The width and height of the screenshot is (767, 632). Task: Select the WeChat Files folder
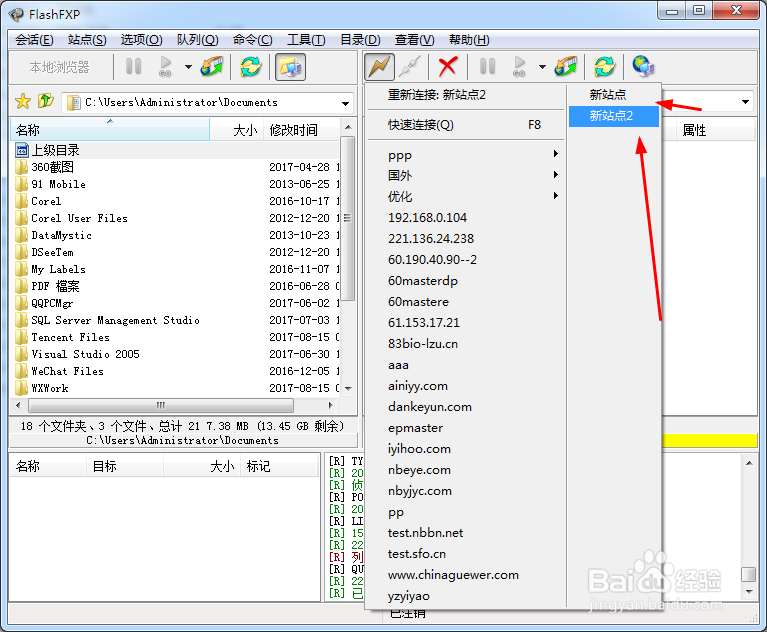[x=60, y=371]
